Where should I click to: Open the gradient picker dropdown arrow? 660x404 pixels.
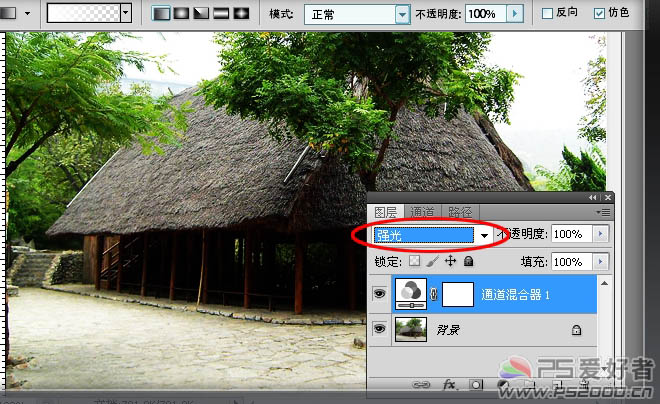(x=125, y=14)
